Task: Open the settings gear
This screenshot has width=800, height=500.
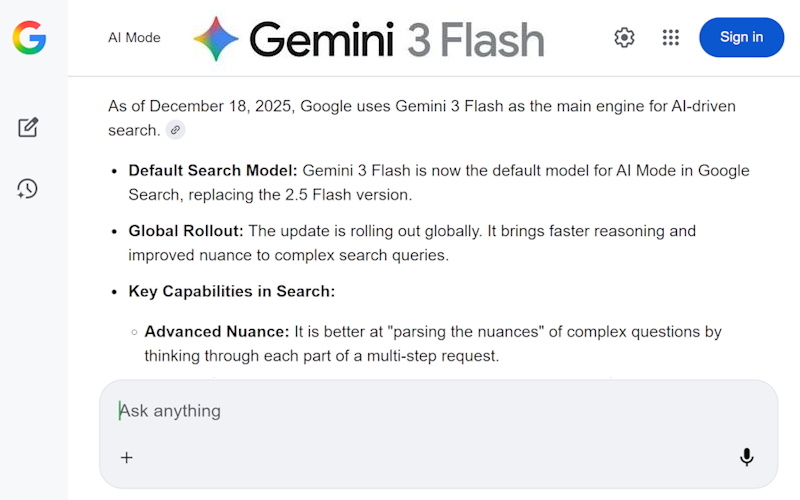Action: [624, 38]
